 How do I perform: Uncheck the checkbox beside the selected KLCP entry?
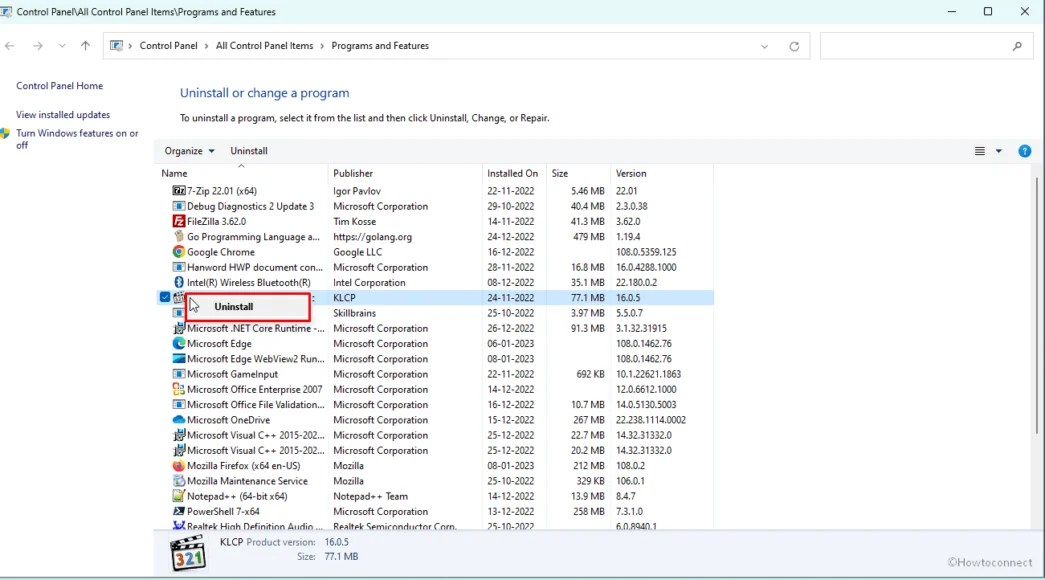(163, 297)
